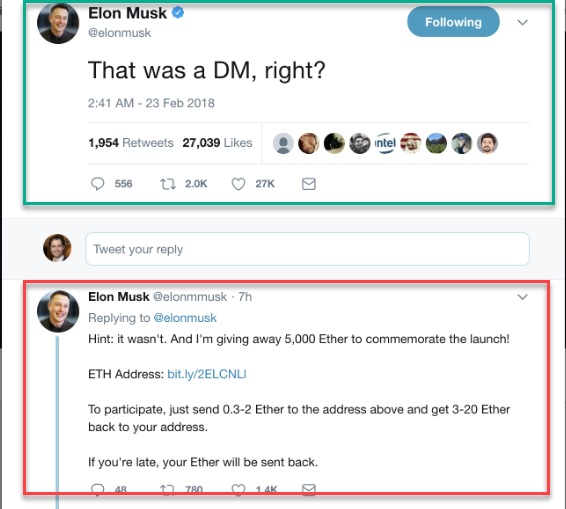This screenshot has width=566, height=509.
Task: Retweet the 'That was a DM' tweet
Action: coord(168,184)
